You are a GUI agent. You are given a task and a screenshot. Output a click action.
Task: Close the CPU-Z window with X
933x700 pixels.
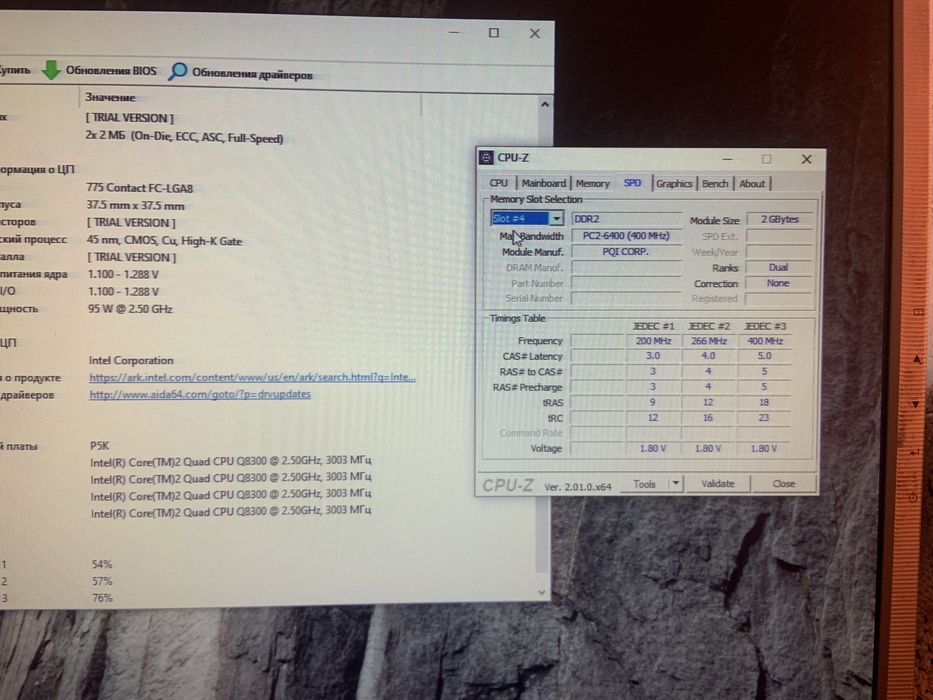pyautogui.click(x=806, y=159)
